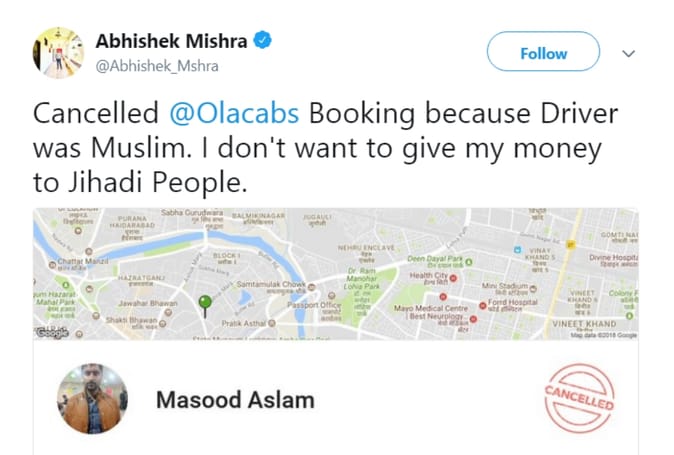This screenshot has height=455, width=674.
Task: Click the green location pin on map
Action: [x=205, y=304]
